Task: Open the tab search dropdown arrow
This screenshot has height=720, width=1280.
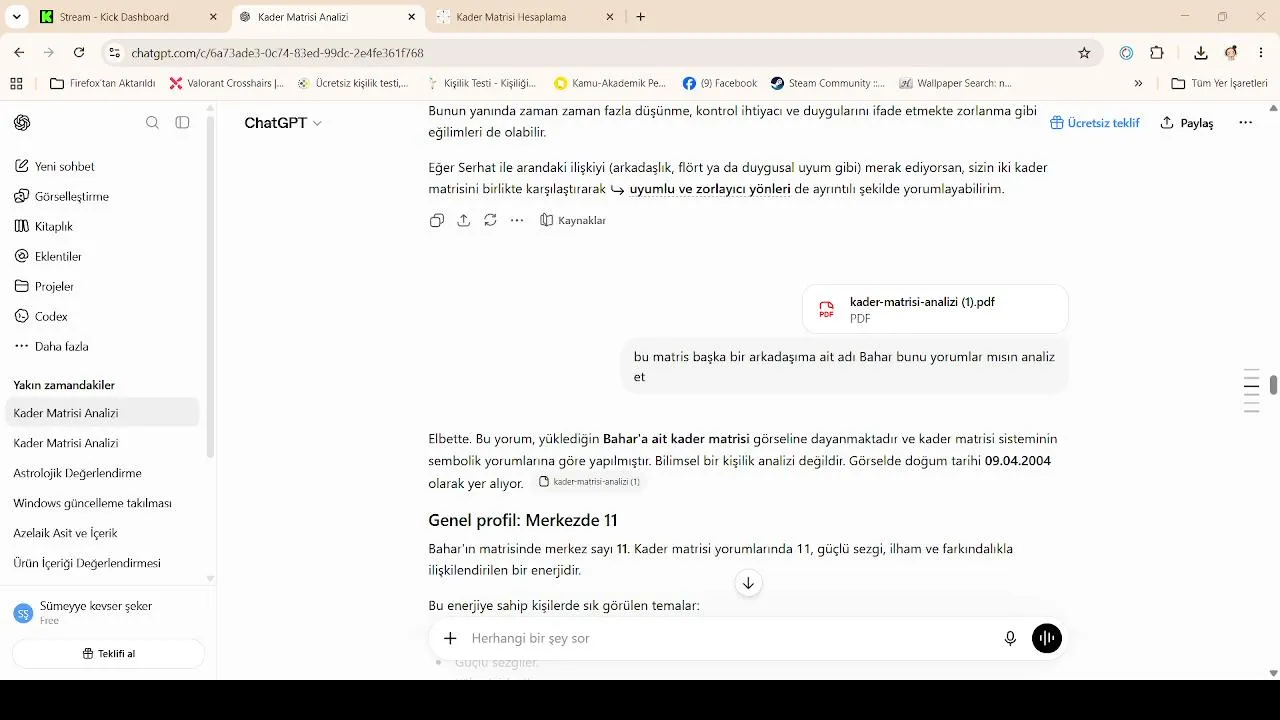Action: (x=16, y=17)
